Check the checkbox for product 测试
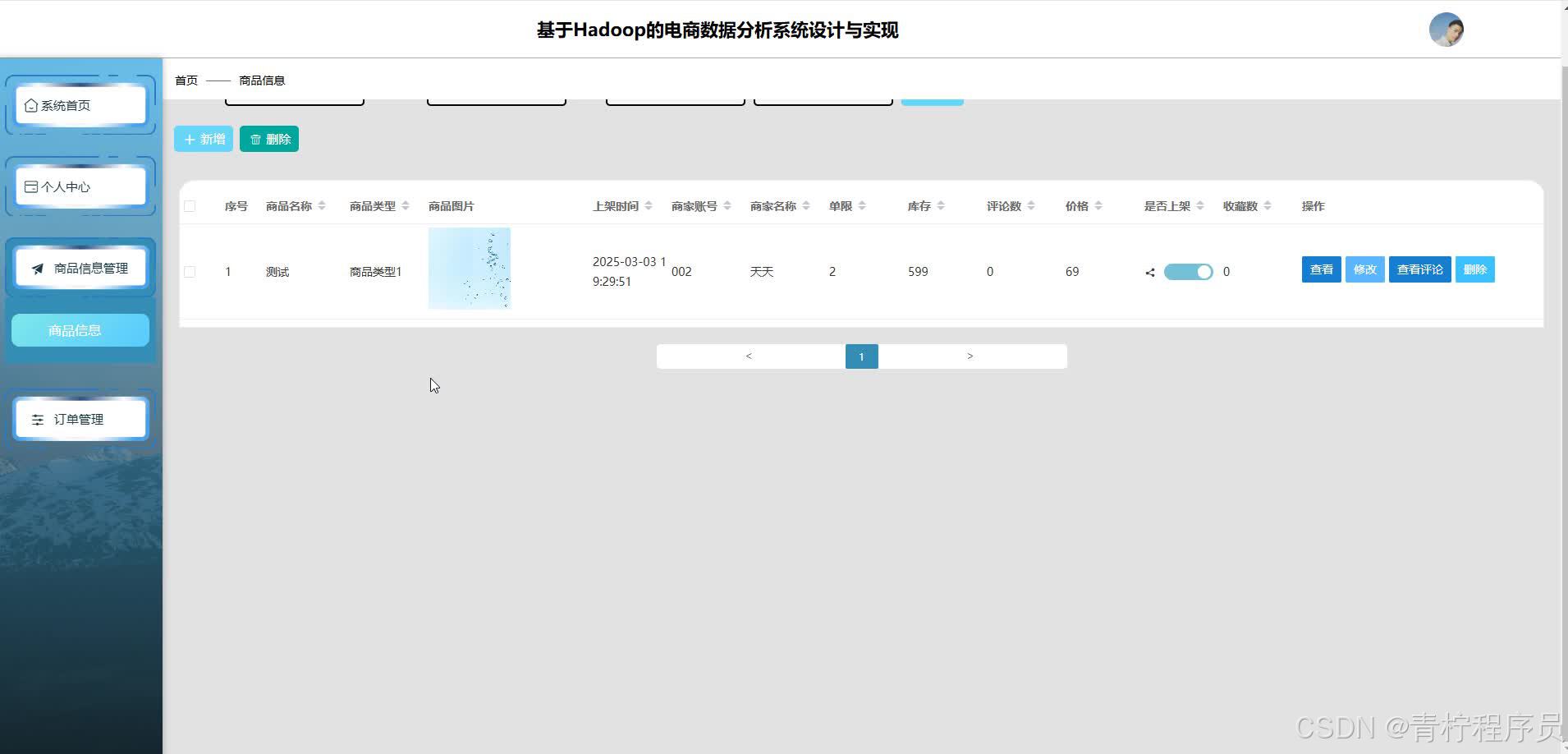1568x754 pixels. 190,271
